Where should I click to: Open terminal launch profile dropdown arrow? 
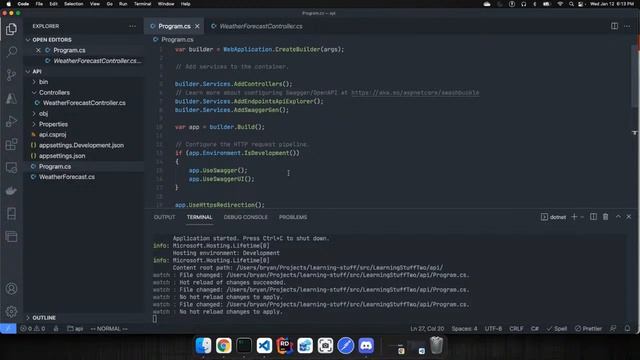click(582, 217)
